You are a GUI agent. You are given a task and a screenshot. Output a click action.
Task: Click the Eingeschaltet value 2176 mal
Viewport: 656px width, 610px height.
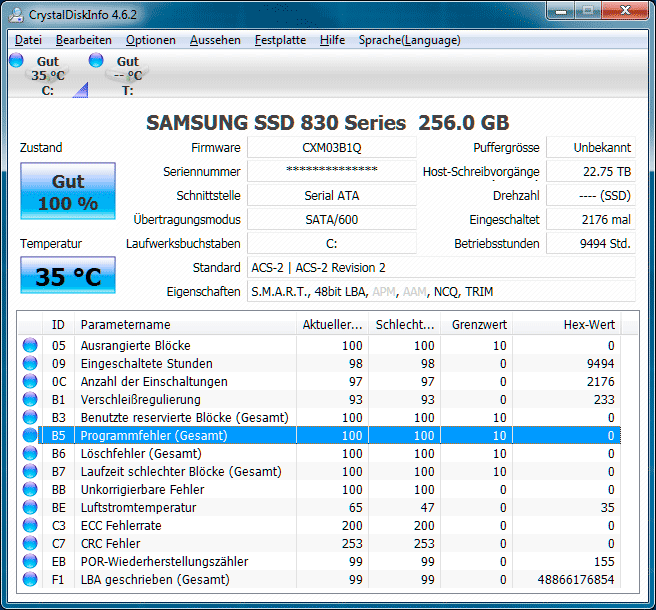(591, 220)
